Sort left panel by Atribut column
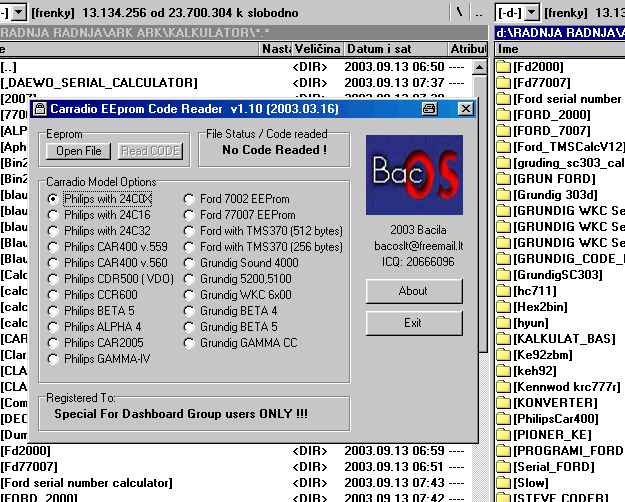The height and width of the screenshot is (502, 625). tap(468, 49)
